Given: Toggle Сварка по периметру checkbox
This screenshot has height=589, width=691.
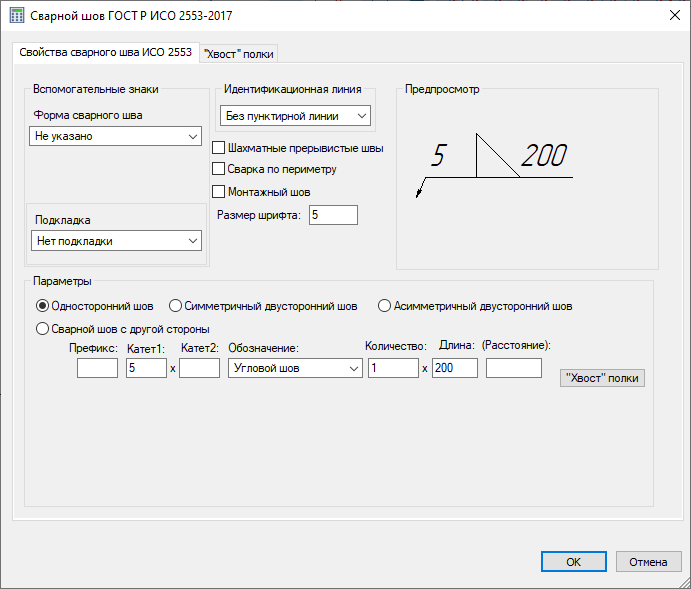Looking at the screenshot, I should coord(219,169).
